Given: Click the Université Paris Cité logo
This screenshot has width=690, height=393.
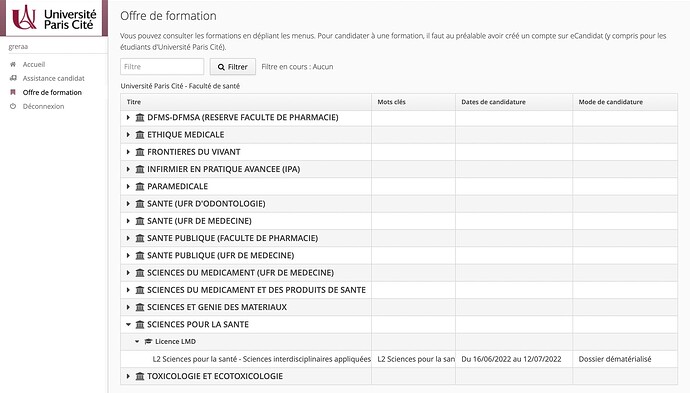Looking at the screenshot, I should (x=54, y=18).
